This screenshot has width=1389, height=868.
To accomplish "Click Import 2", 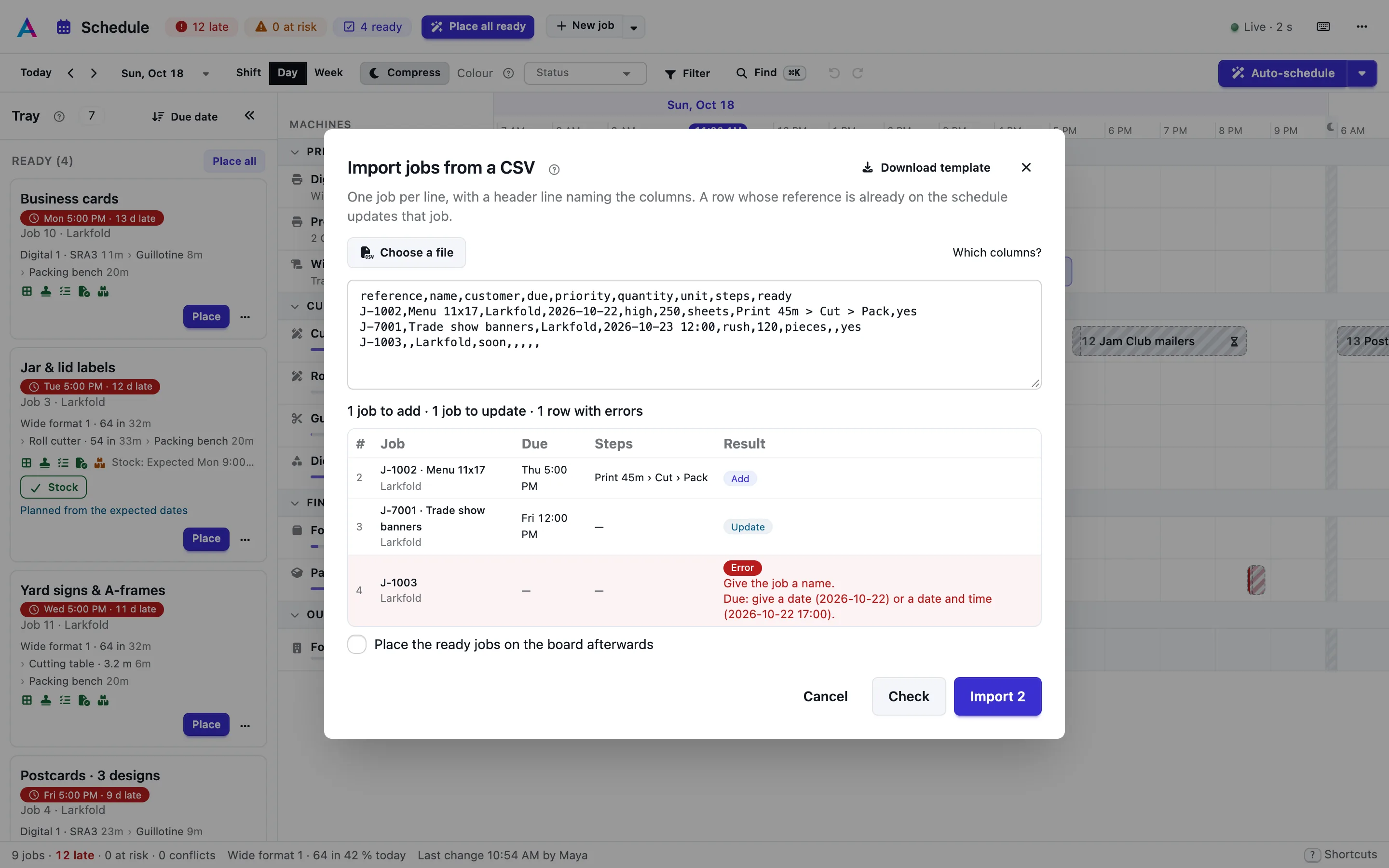I will [997, 696].
